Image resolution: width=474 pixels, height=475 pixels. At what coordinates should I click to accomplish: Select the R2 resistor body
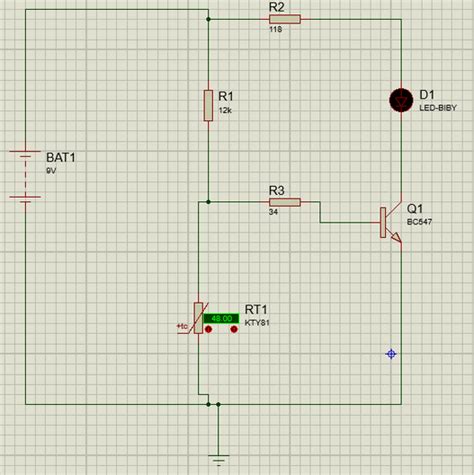pos(285,19)
